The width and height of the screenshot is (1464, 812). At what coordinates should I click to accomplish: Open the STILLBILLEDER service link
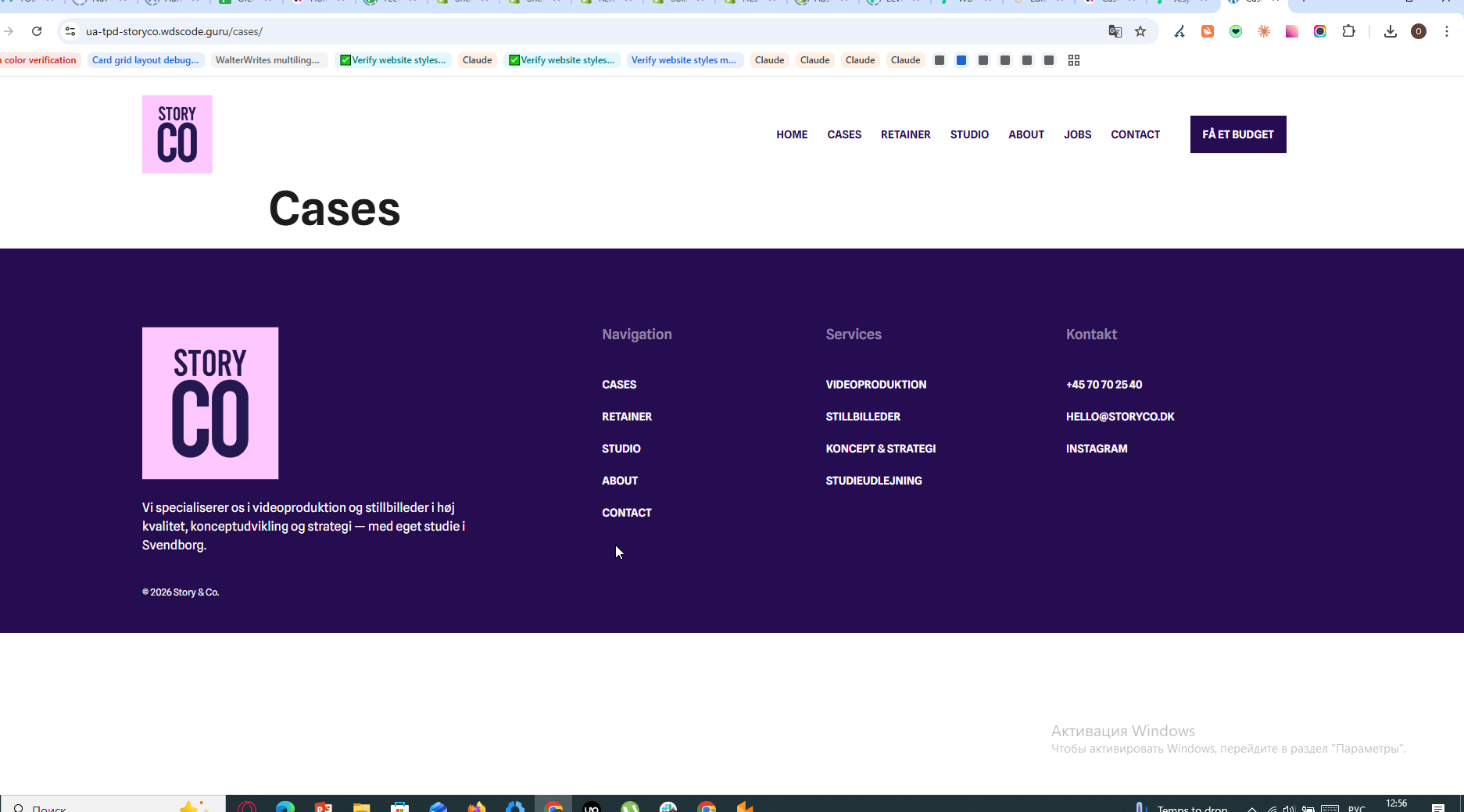863,417
